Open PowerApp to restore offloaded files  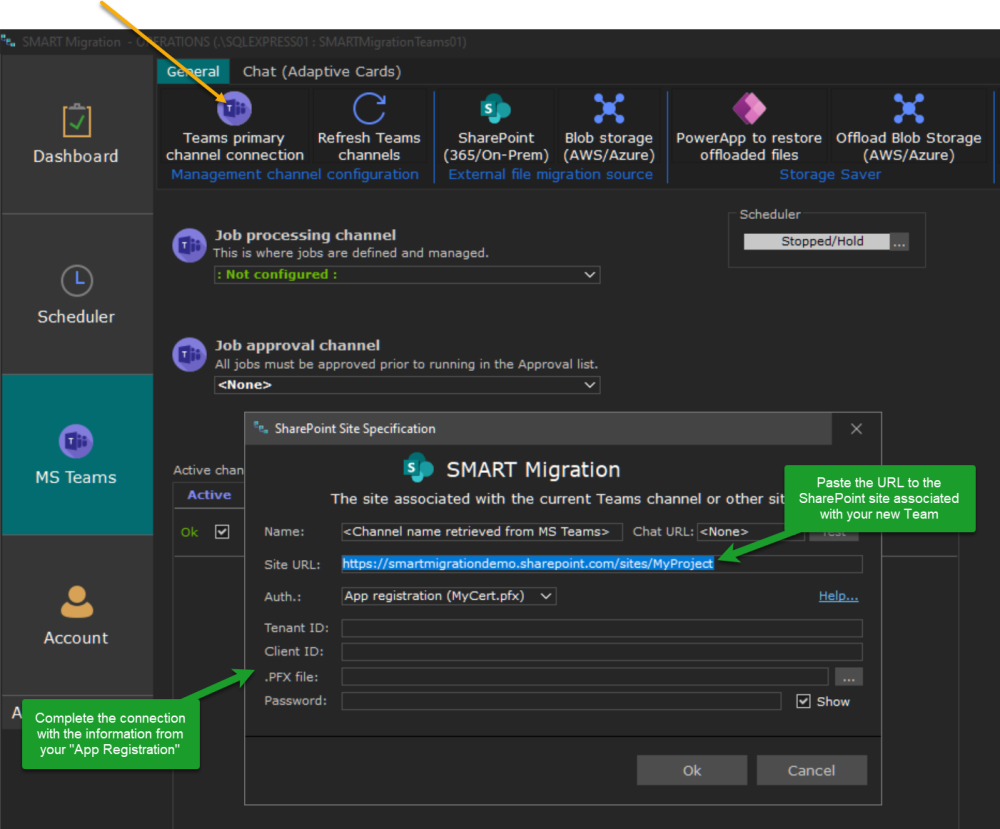tap(749, 127)
